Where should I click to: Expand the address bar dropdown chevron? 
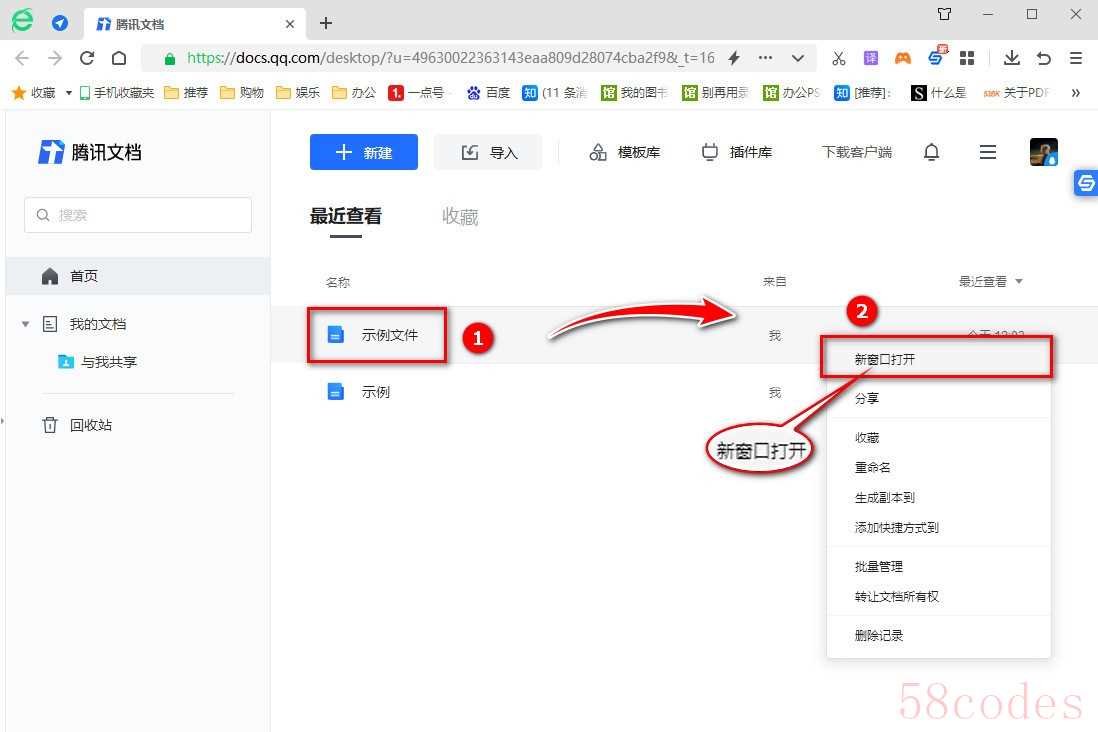(798, 58)
